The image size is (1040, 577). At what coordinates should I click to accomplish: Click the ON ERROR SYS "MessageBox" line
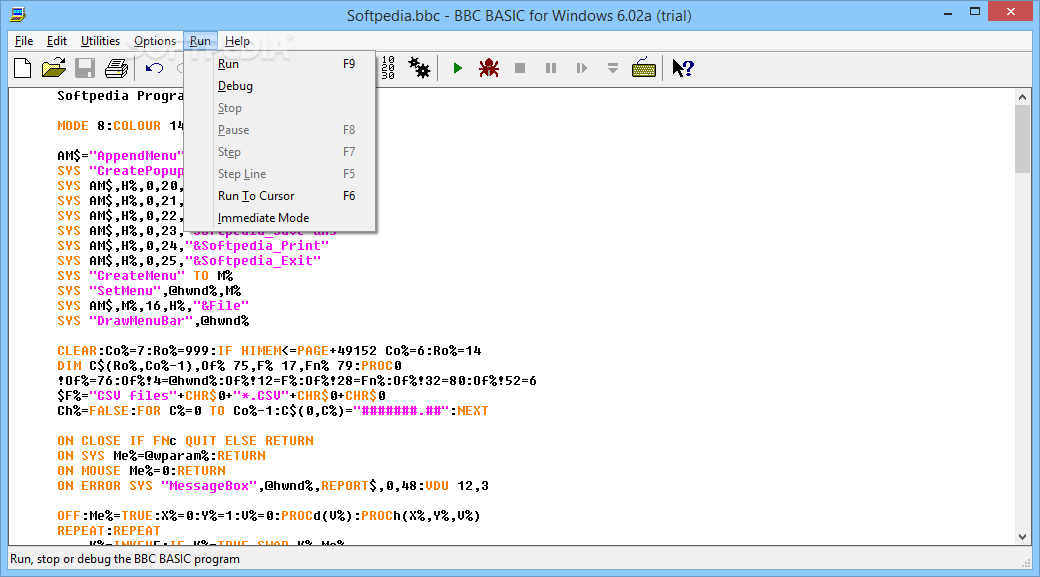click(x=273, y=486)
